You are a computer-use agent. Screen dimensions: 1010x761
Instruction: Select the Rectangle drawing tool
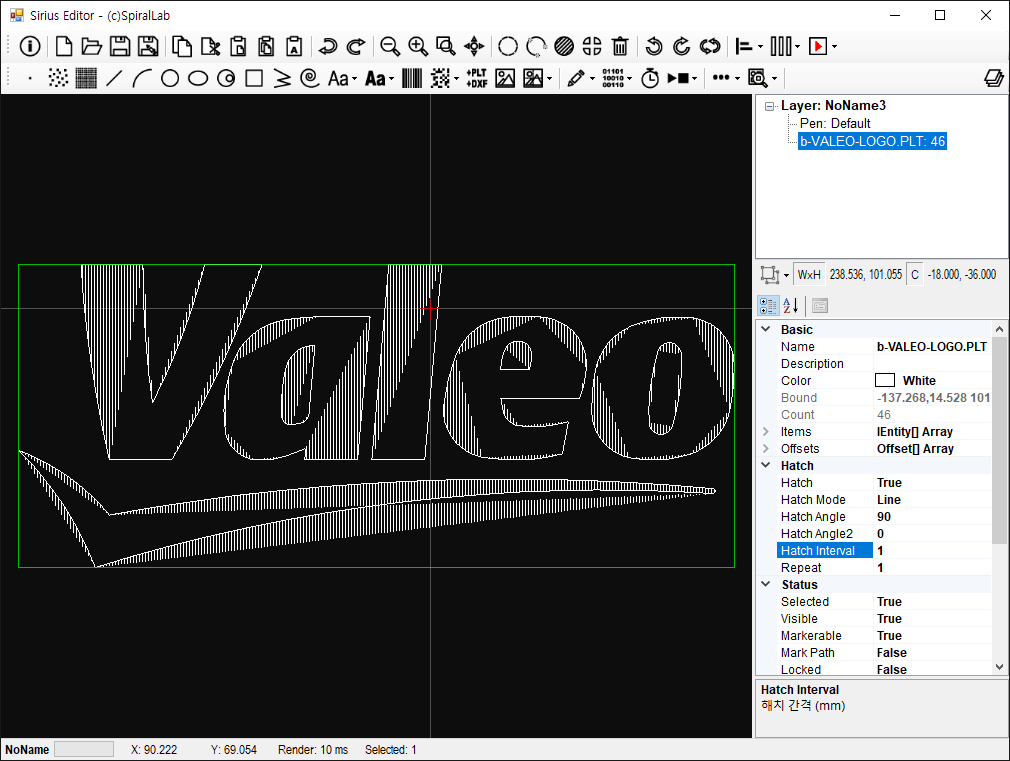(254, 79)
